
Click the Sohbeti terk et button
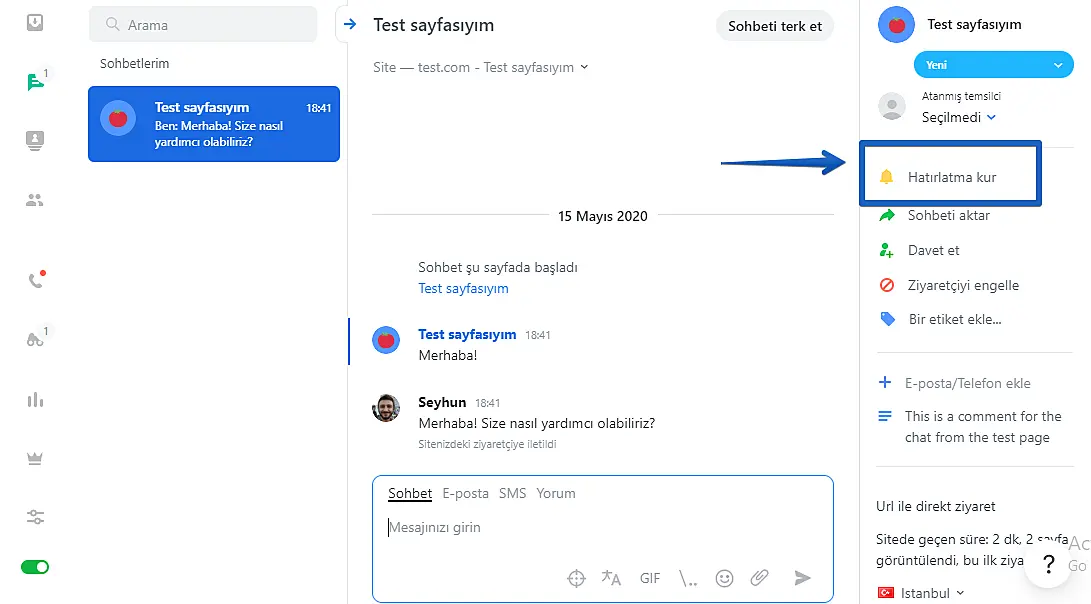tap(774, 26)
